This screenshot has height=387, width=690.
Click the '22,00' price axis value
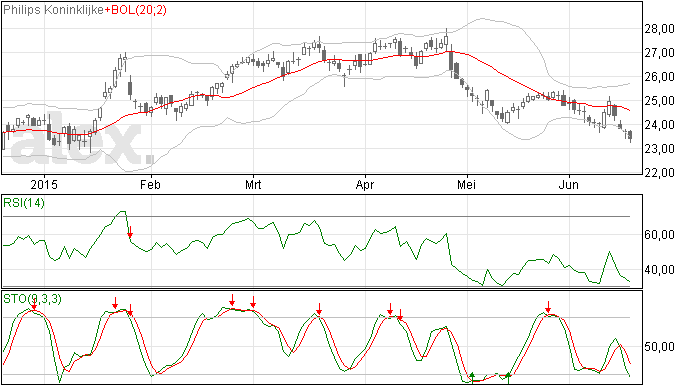[659, 173]
